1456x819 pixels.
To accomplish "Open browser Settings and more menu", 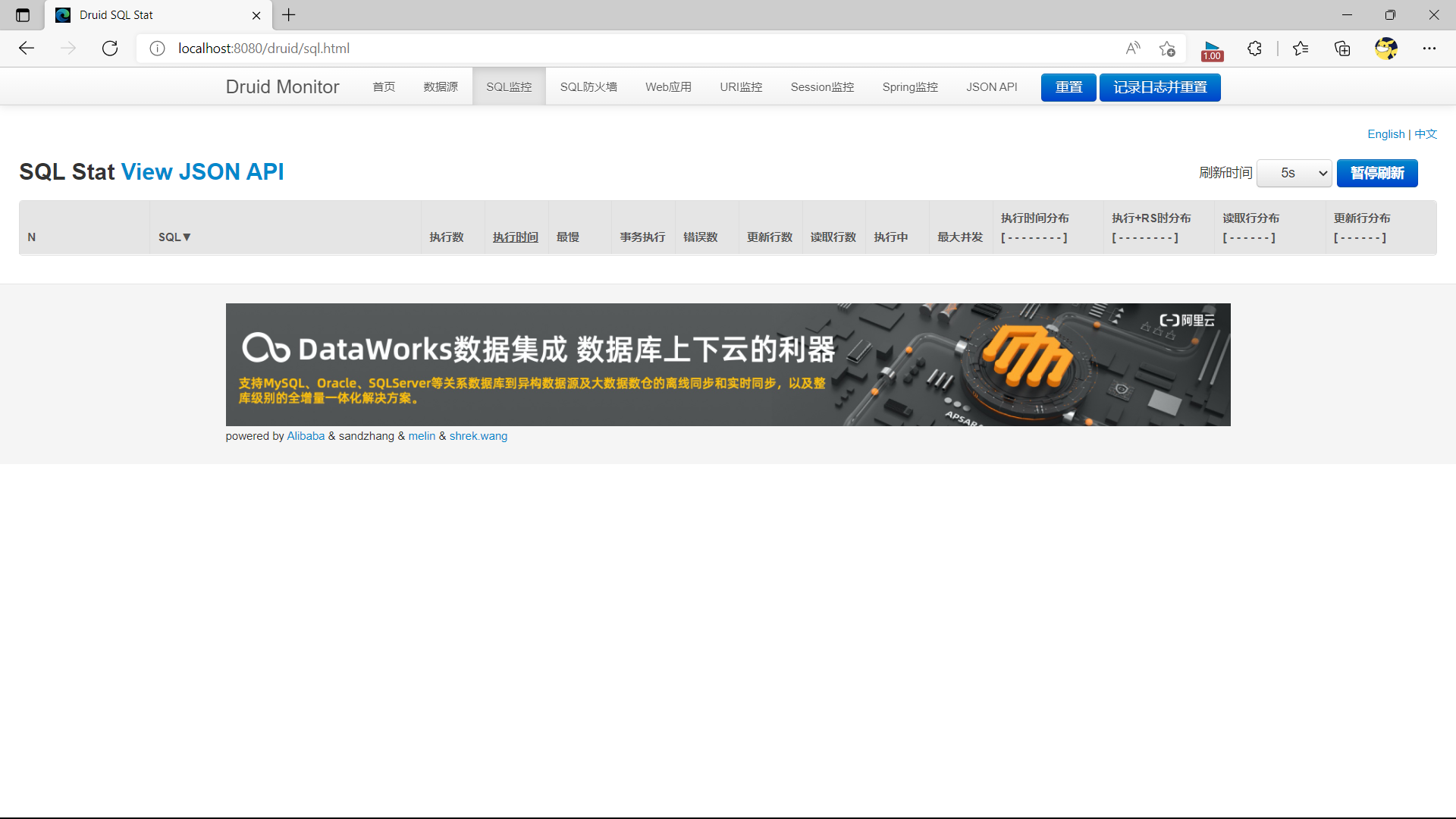I will tap(1429, 49).
